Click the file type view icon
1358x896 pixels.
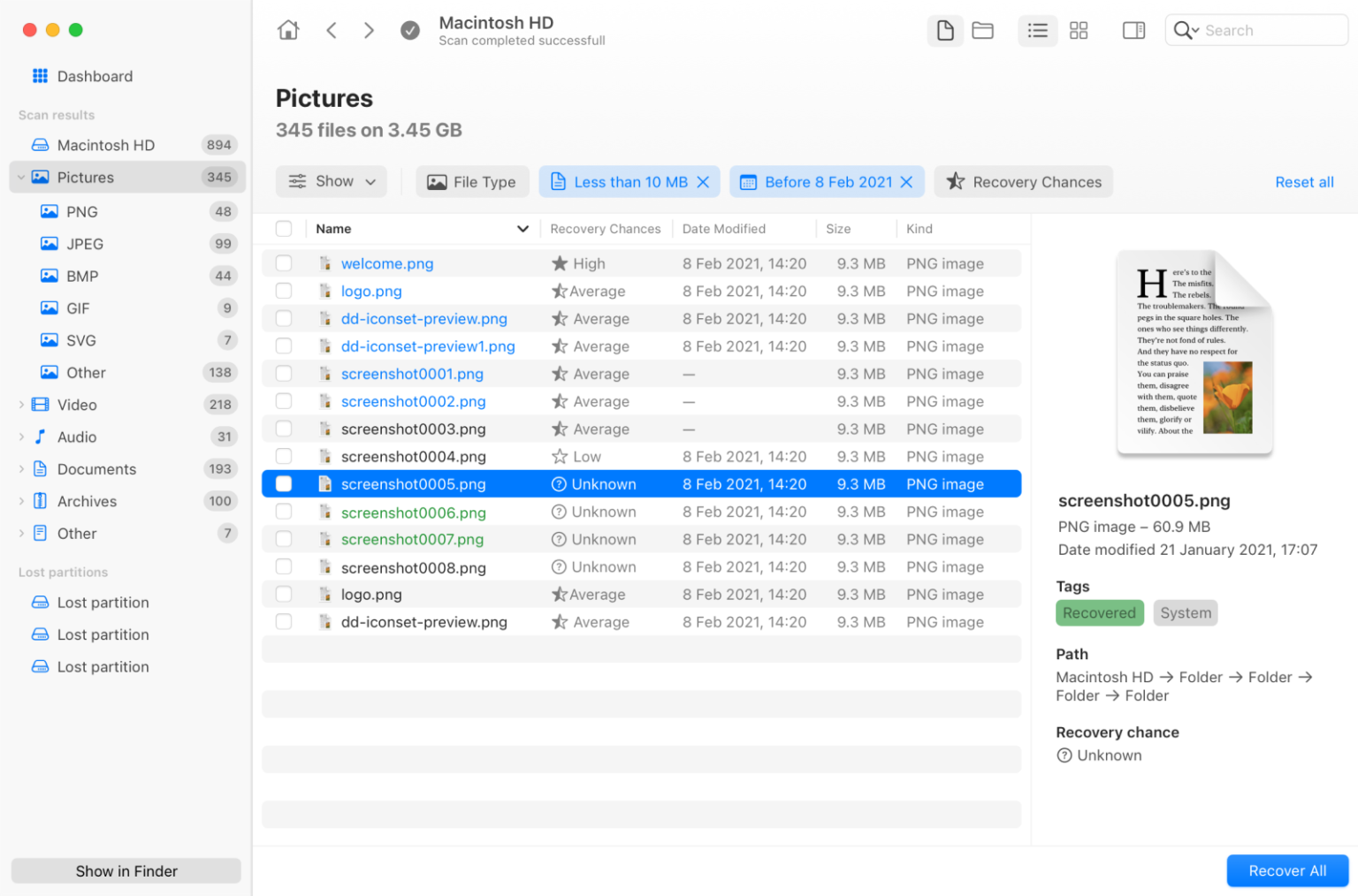945,30
